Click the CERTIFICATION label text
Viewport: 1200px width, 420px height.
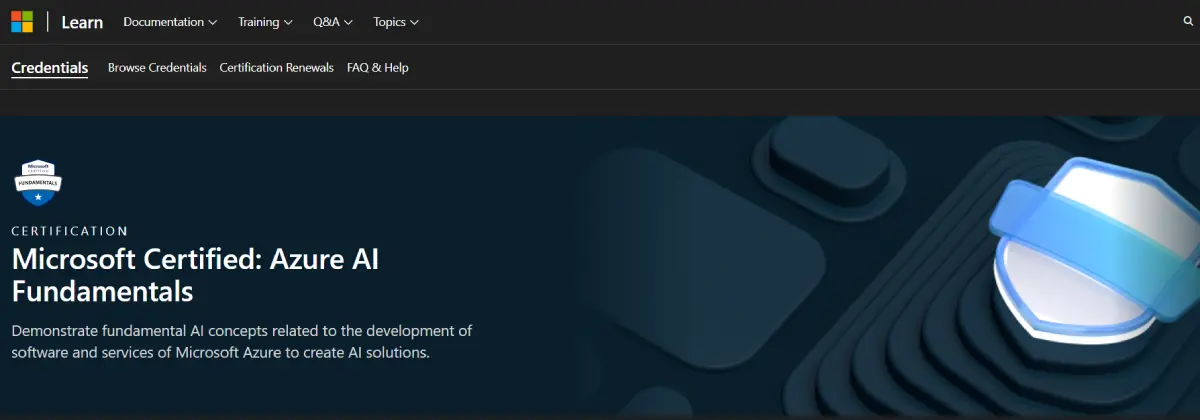click(70, 231)
